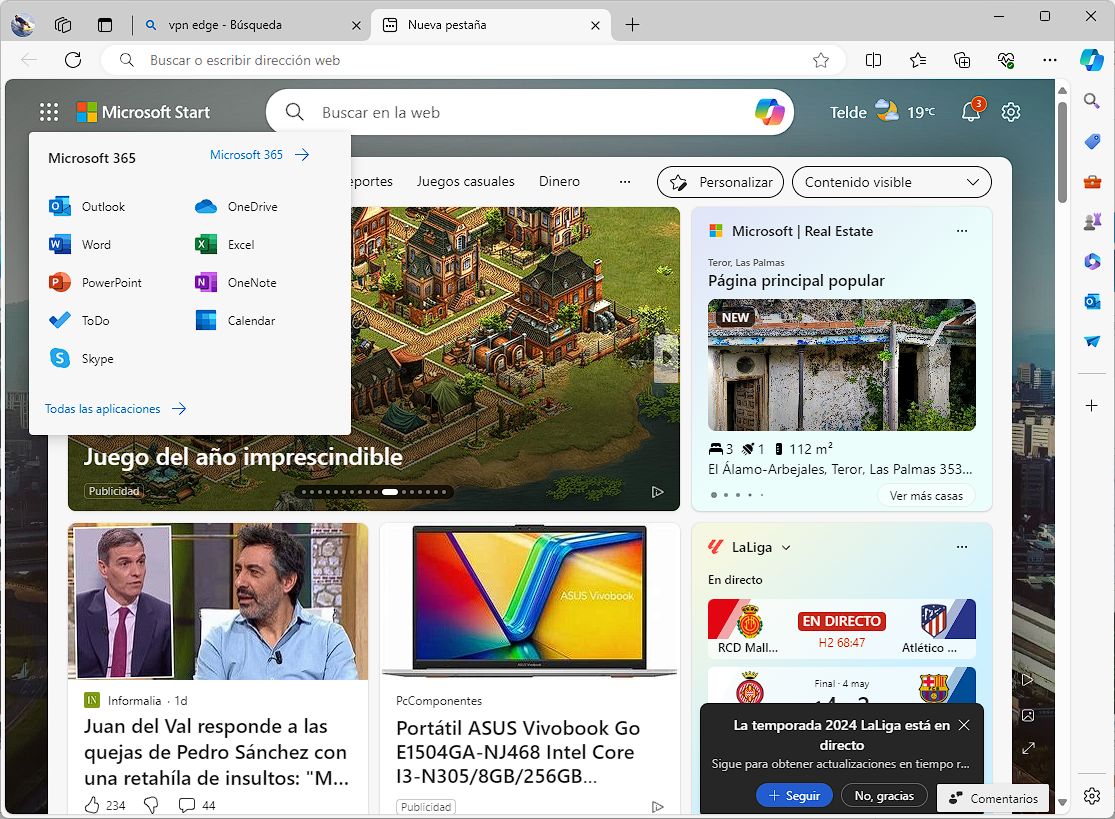Viewport: 1115px width, 819px height.
Task: Open Skype from the app launcher
Action: coord(81,359)
